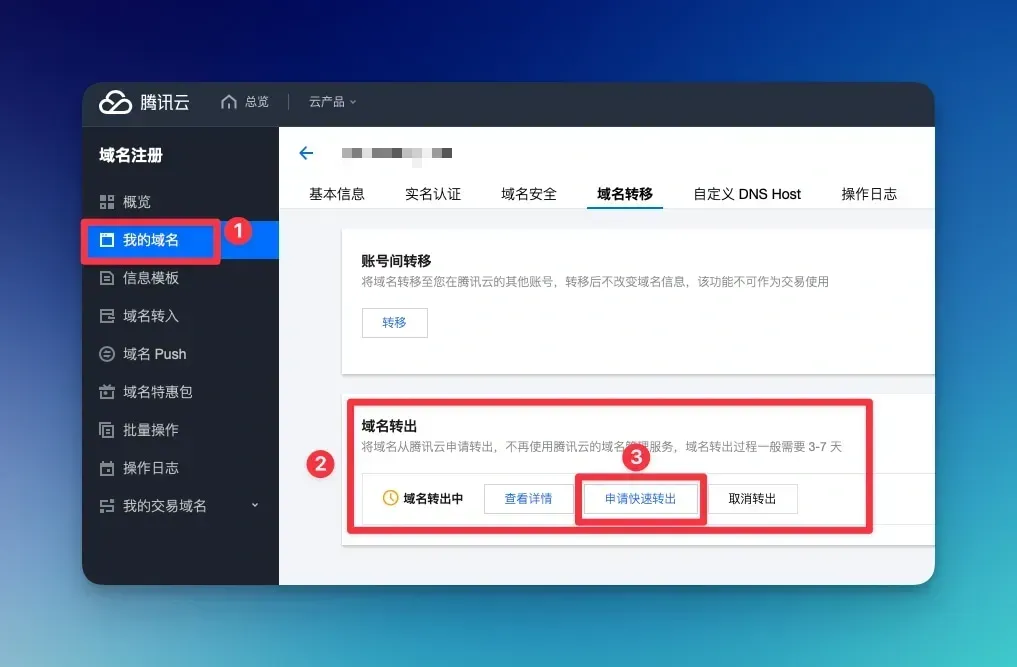The width and height of the screenshot is (1017, 667).
Task: Switch to the 基本信息 tab
Action: click(x=337, y=194)
